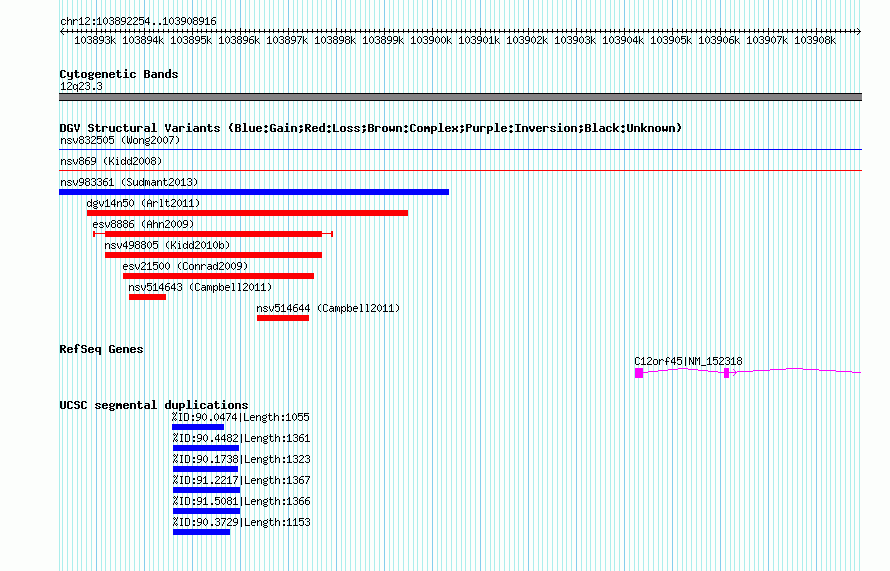The image size is (890, 571).
Task: Click the %ID:91.2217|Length:1367 label
Action: coord(241,480)
